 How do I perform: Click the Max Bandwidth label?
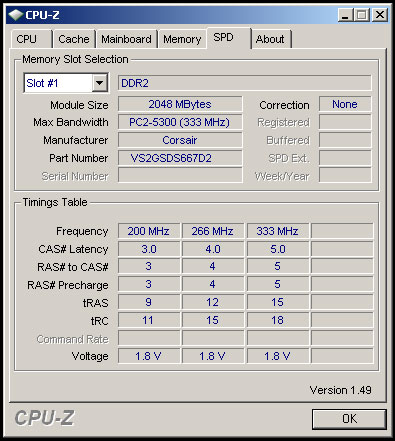point(71,122)
